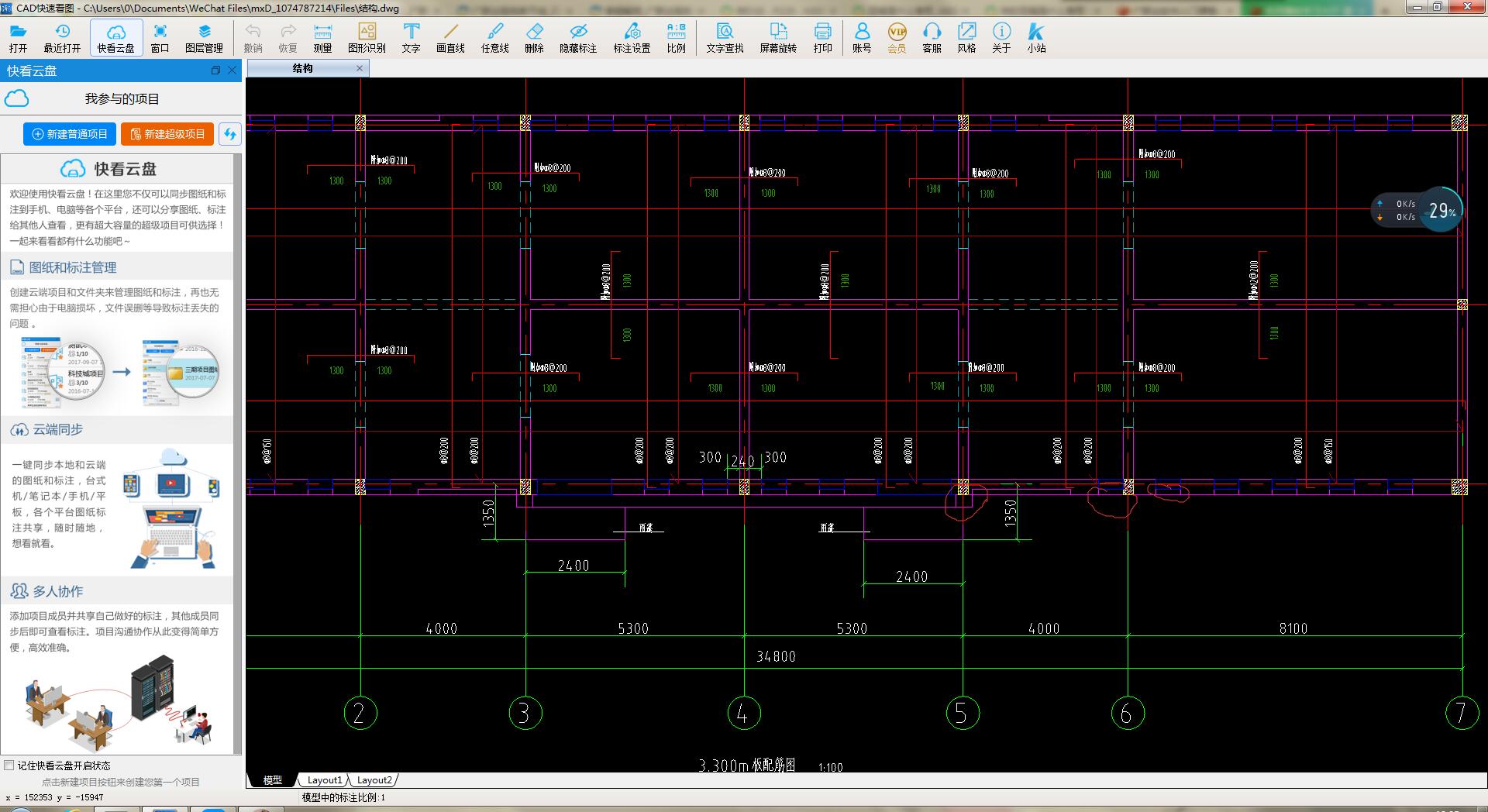Click the 新建超级项目 button
The height and width of the screenshot is (812, 1488).
pos(167,134)
